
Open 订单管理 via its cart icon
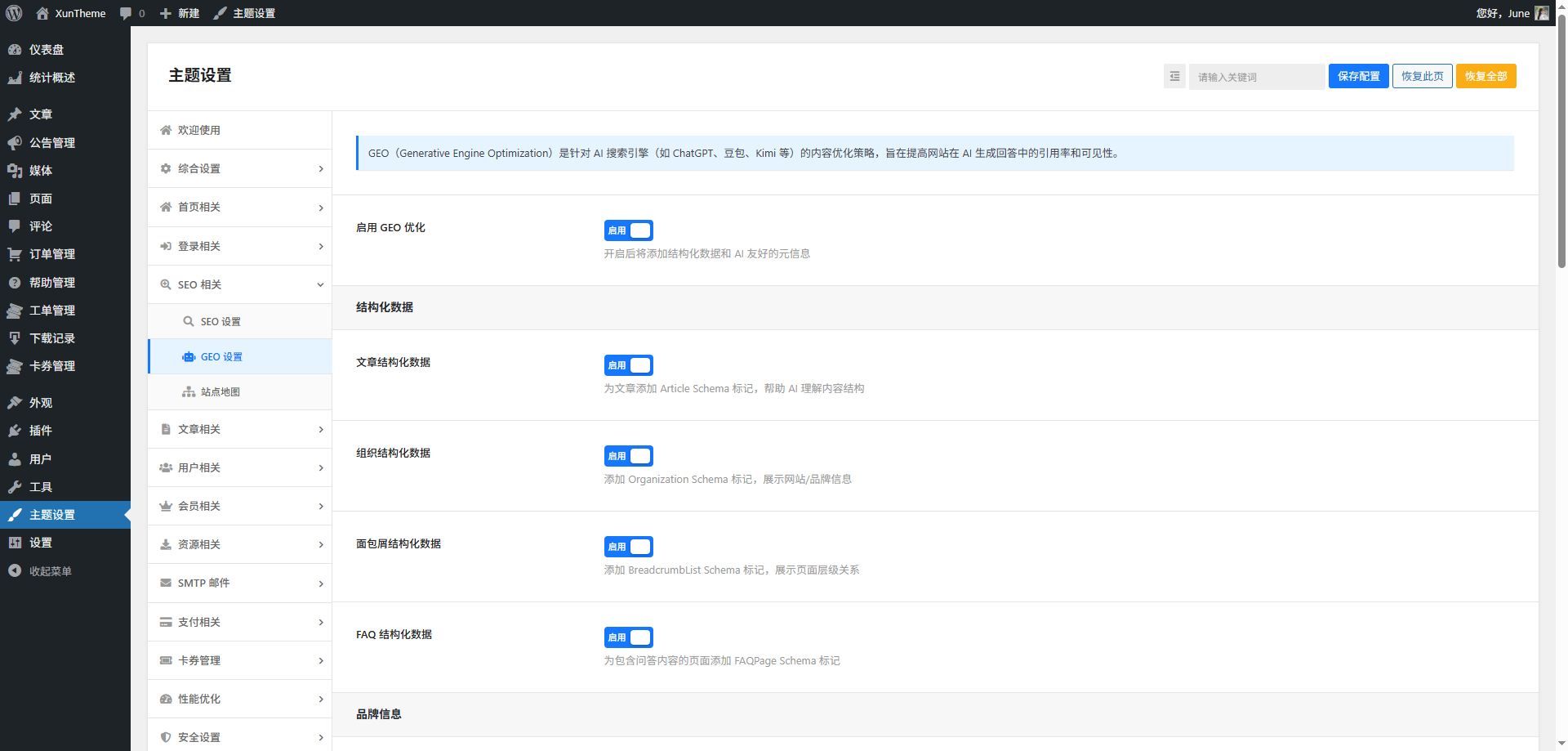coord(15,254)
